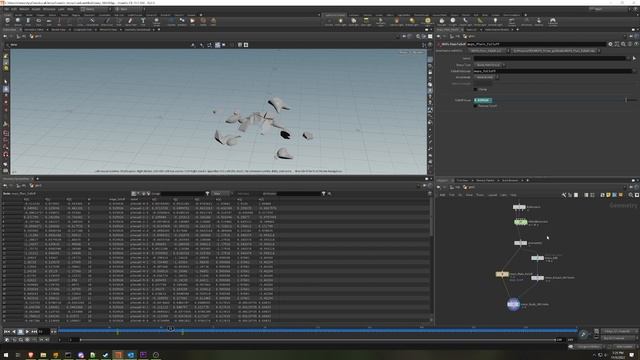Viewport: 640px width, 360px height.
Task: Show node info in parameter pane
Action: 630,44
